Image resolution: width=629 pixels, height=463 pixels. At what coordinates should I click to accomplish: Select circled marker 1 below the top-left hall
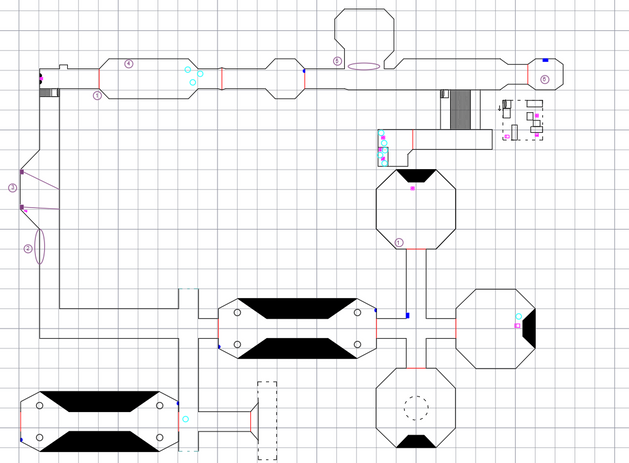click(x=97, y=95)
